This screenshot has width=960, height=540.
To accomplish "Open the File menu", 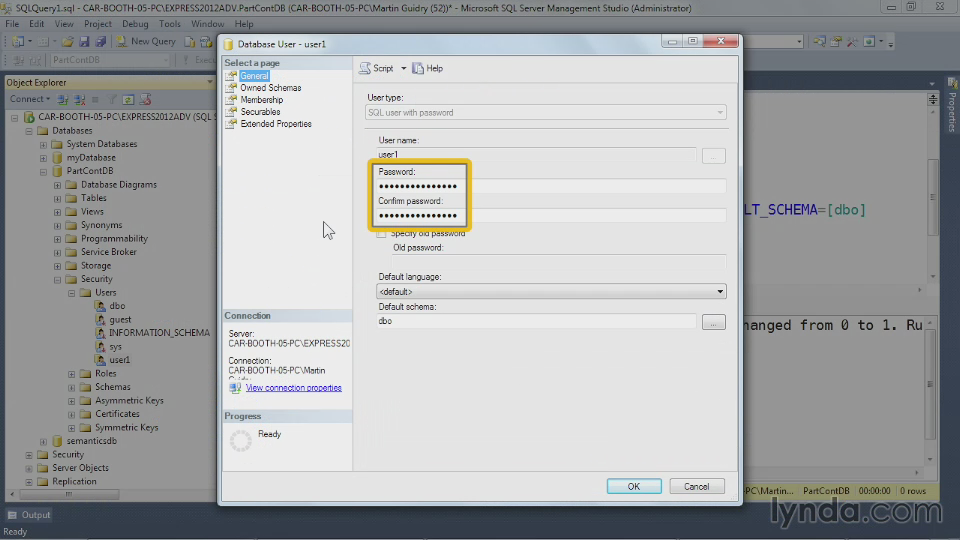I will click(12, 24).
